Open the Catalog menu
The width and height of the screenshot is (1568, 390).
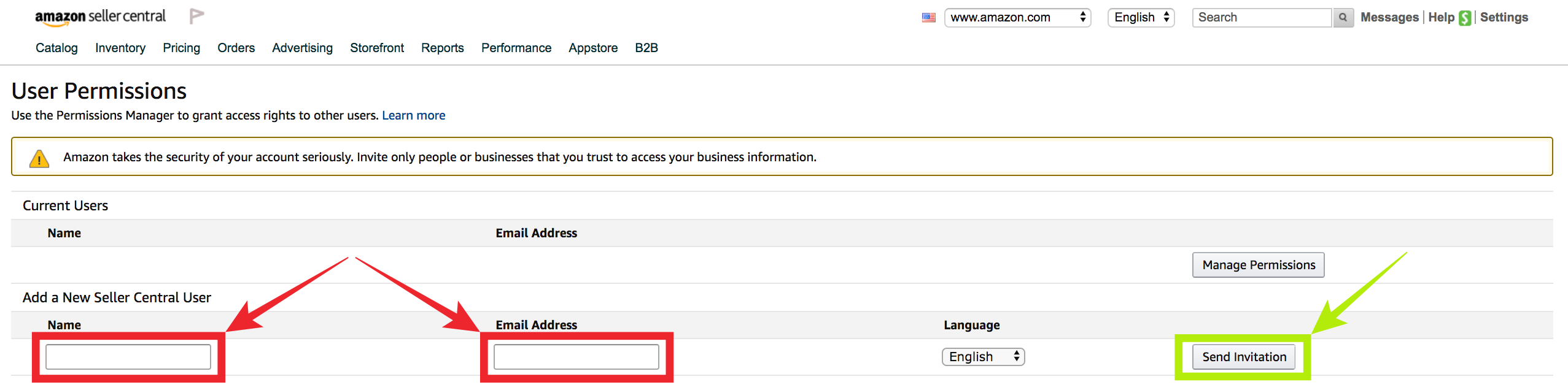pyautogui.click(x=56, y=48)
